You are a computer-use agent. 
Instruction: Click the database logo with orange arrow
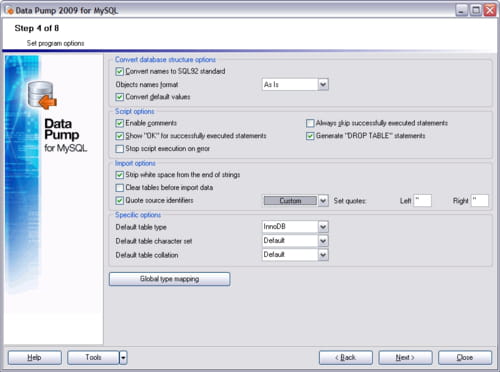(42, 95)
